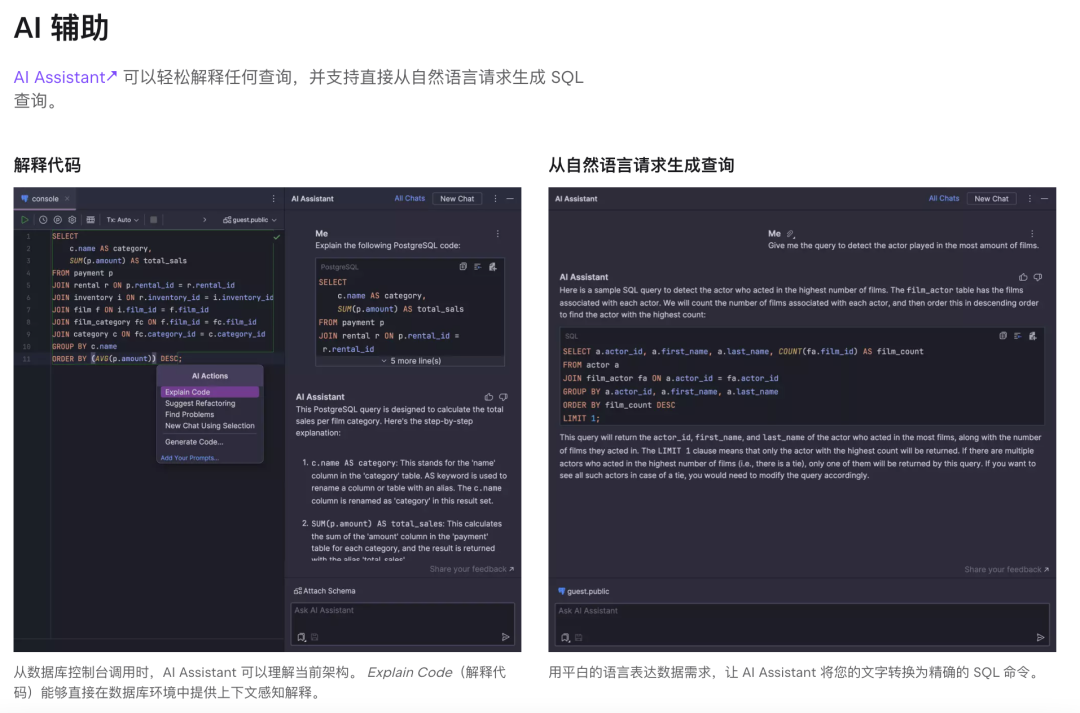Click the rightmost icon on SQL snippet header
The height and width of the screenshot is (713, 1080).
(1032, 336)
